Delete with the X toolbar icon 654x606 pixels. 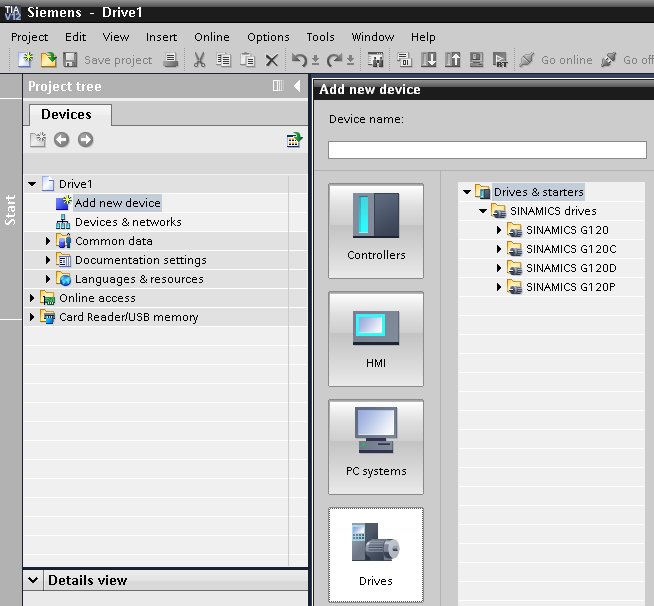[272, 60]
